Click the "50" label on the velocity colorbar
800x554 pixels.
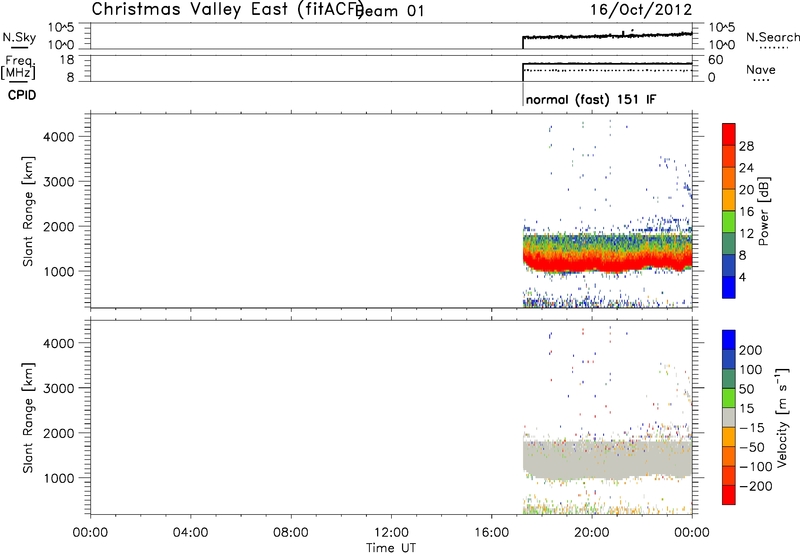point(746,389)
